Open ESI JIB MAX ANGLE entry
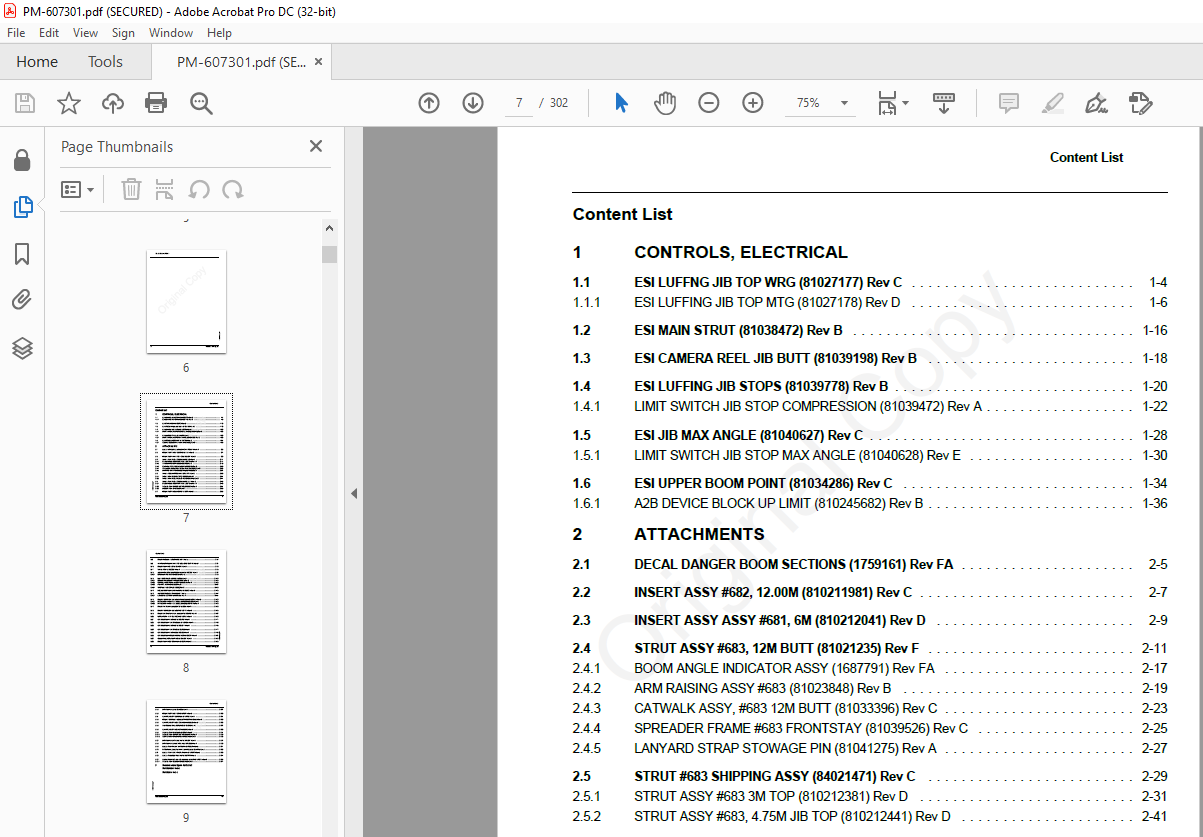Image resolution: width=1203 pixels, height=837 pixels. [x=748, y=435]
